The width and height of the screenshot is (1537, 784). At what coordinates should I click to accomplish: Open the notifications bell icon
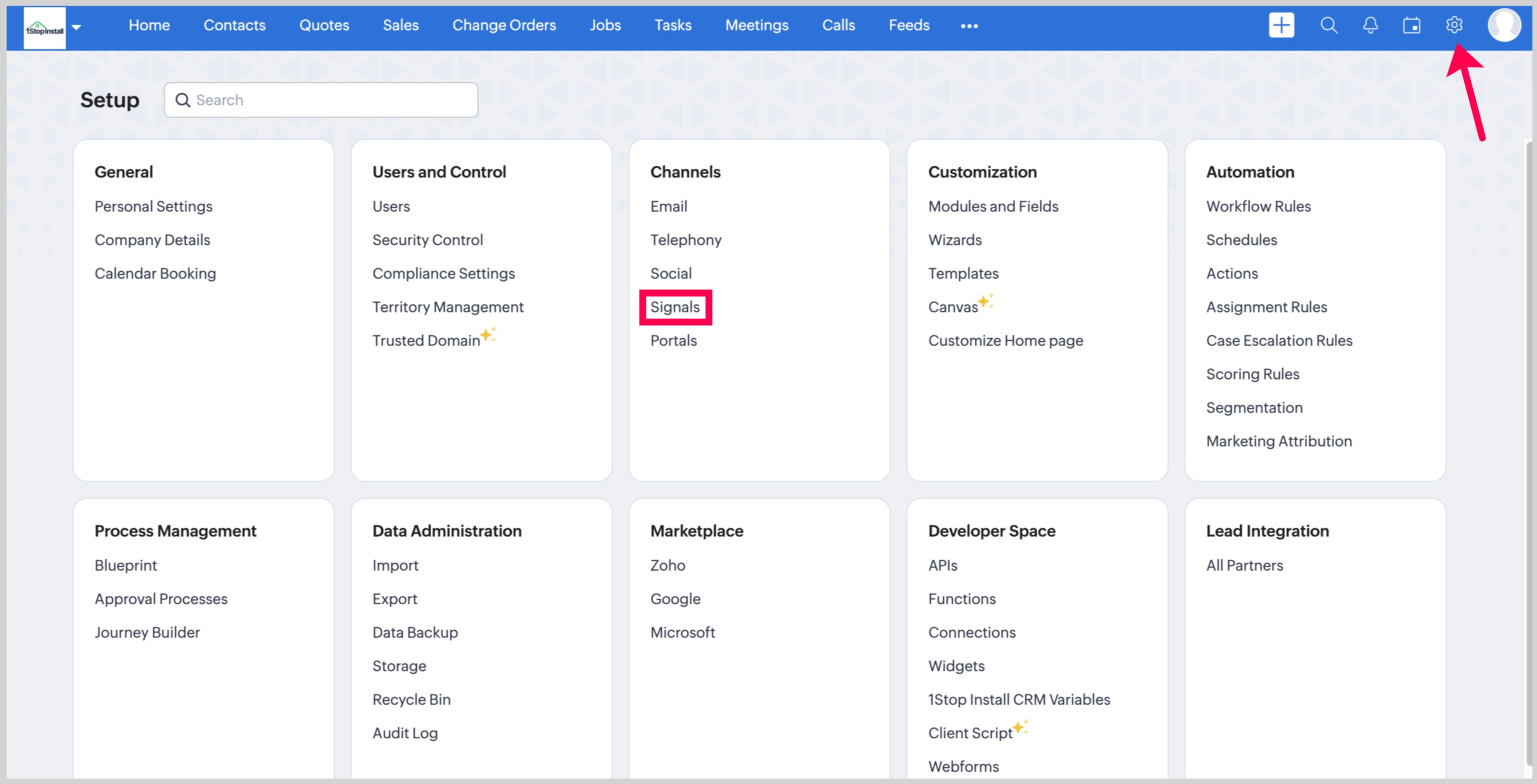1370,25
